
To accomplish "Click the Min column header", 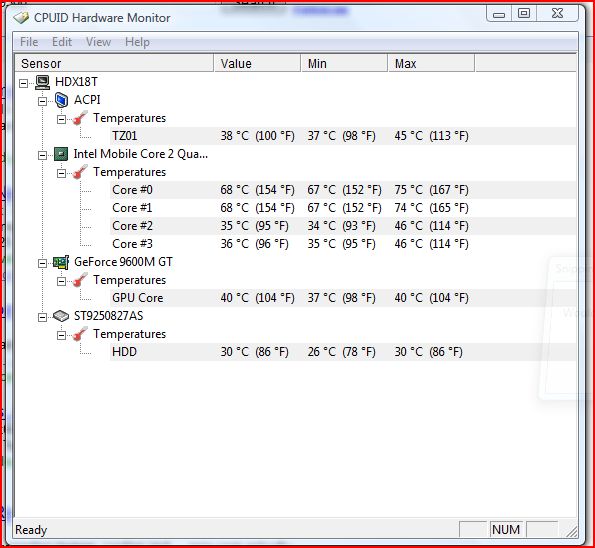I will (344, 63).
